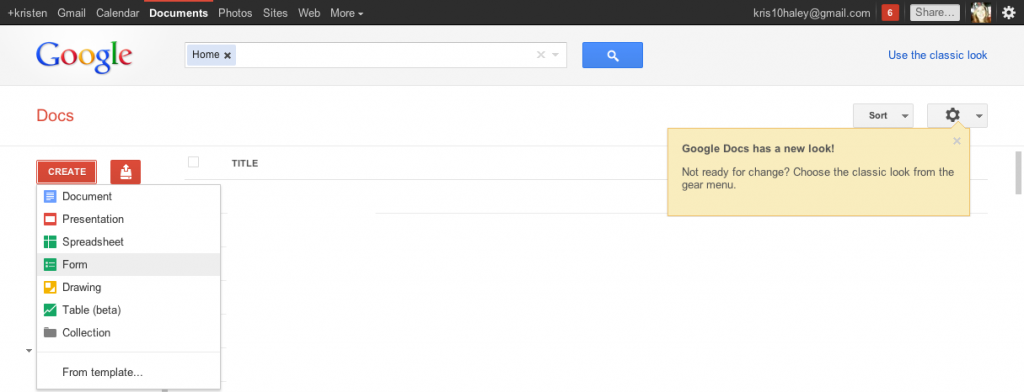The image size is (1024, 392).
Task: Click Use the classic look link
Action: pyautogui.click(x=937, y=56)
